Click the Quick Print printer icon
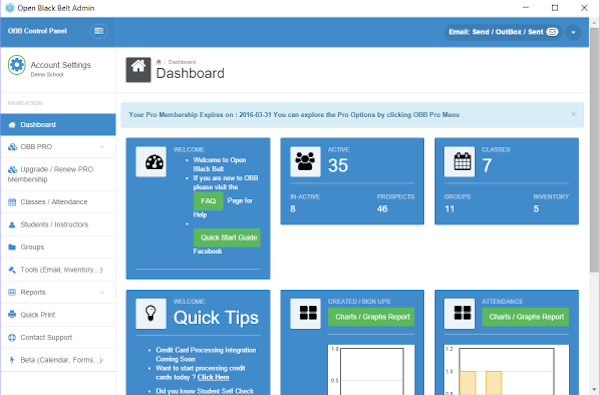The width and height of the screenshot is (600, 395). coord(12,315)
